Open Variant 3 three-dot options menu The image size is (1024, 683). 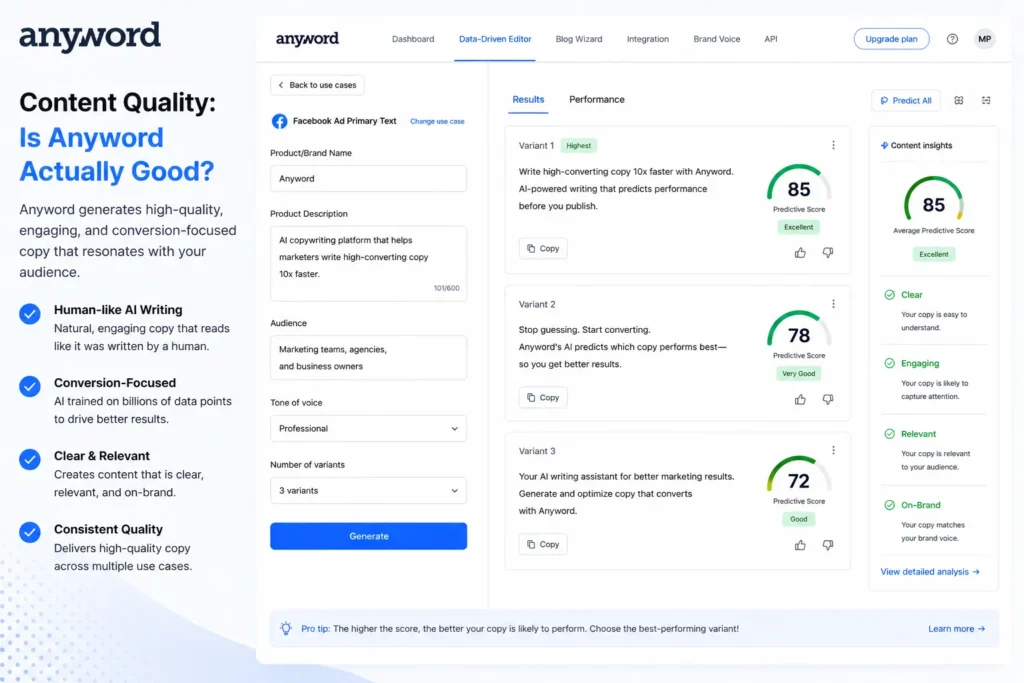click(833, 450)
